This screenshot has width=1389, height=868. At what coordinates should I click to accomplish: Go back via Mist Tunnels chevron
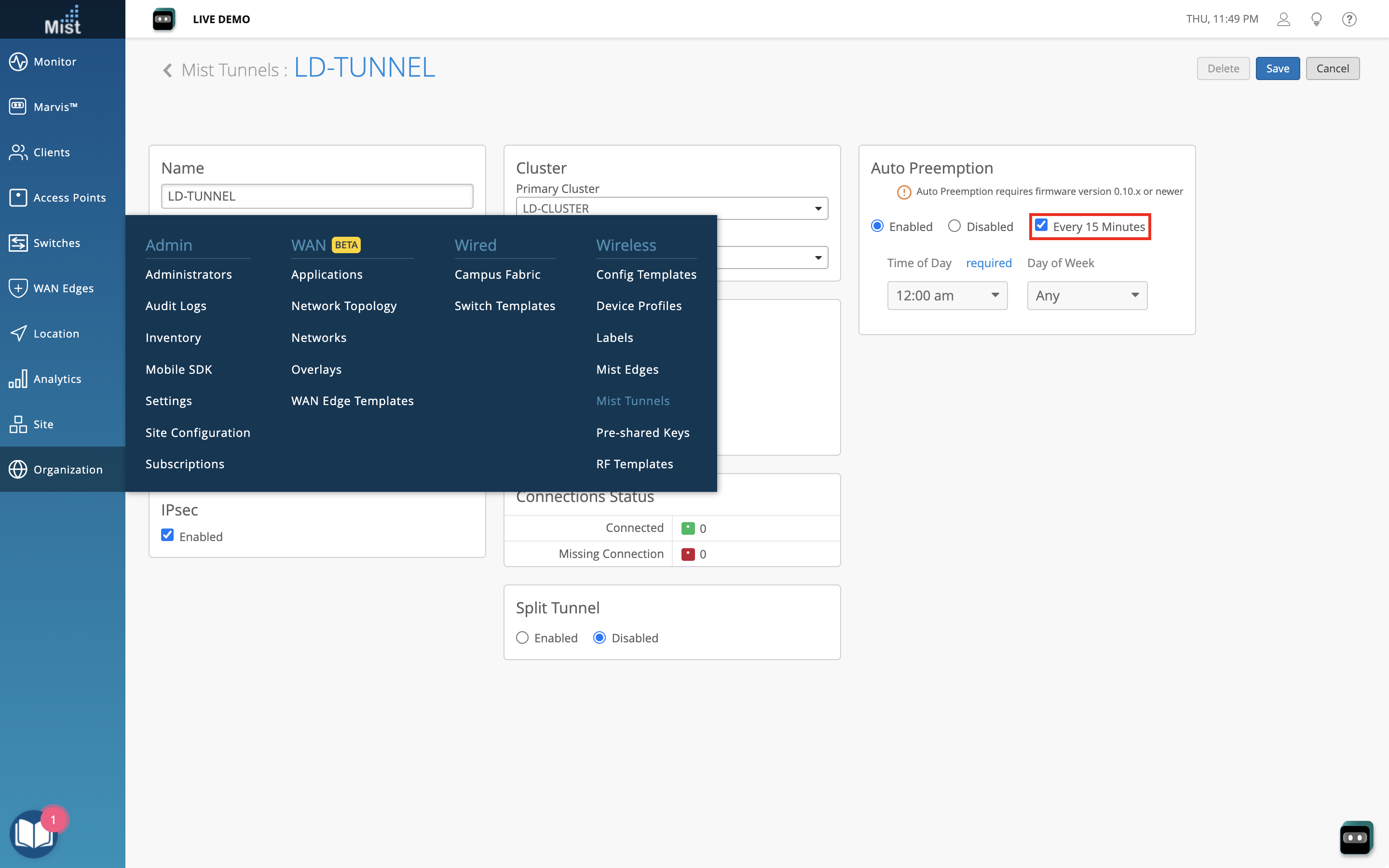[168, 70]
